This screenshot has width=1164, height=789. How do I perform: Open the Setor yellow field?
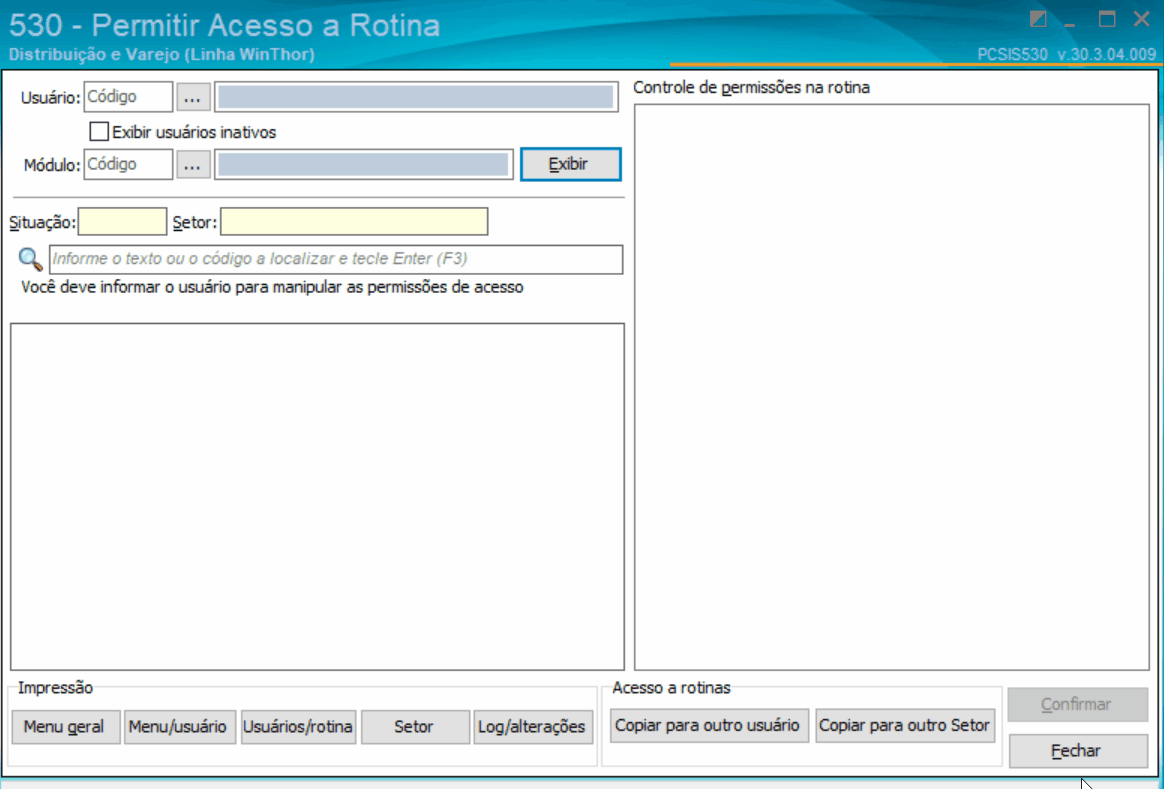tap(354, 222)
